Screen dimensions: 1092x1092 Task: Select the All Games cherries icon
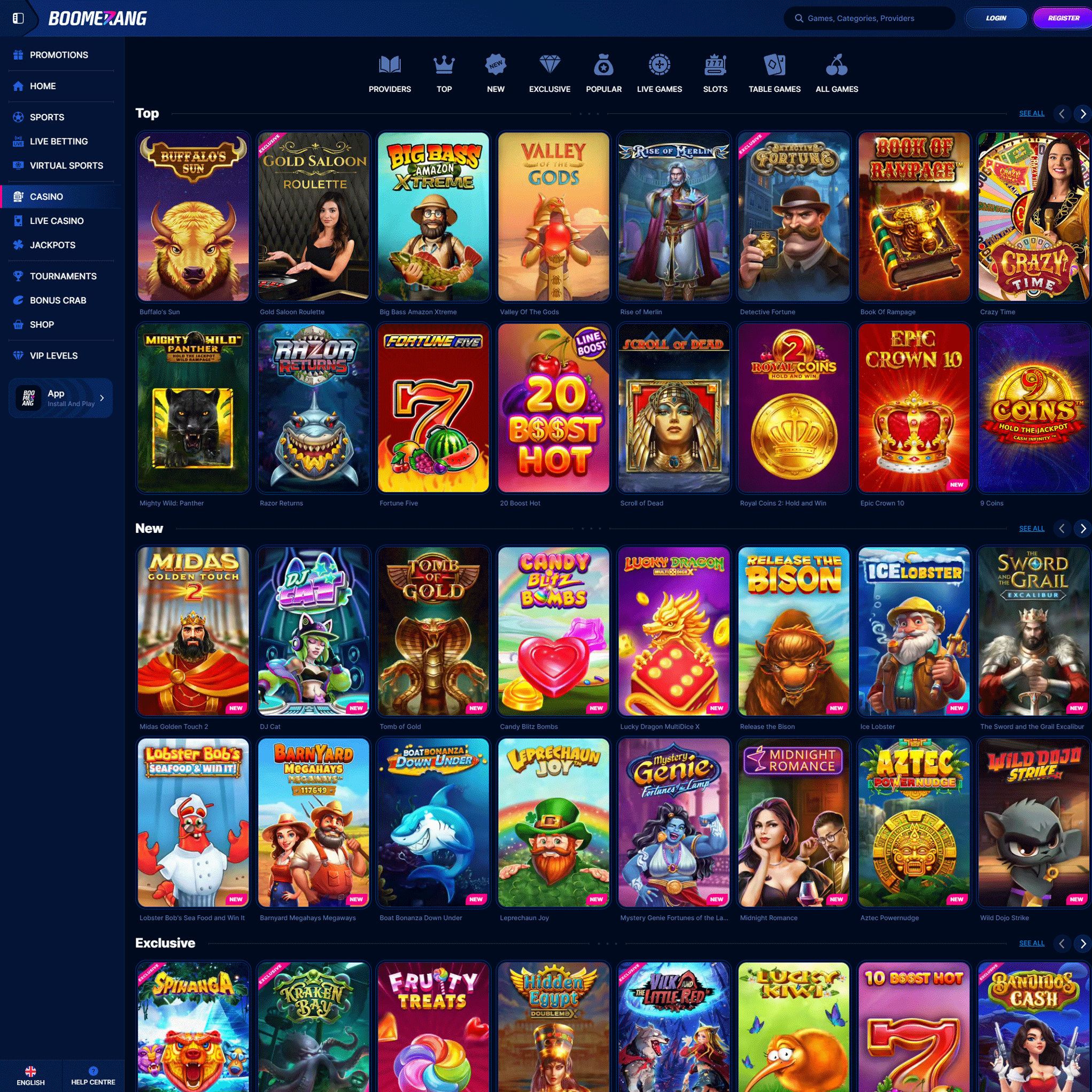pyautogui.click(x=837, y=66)
